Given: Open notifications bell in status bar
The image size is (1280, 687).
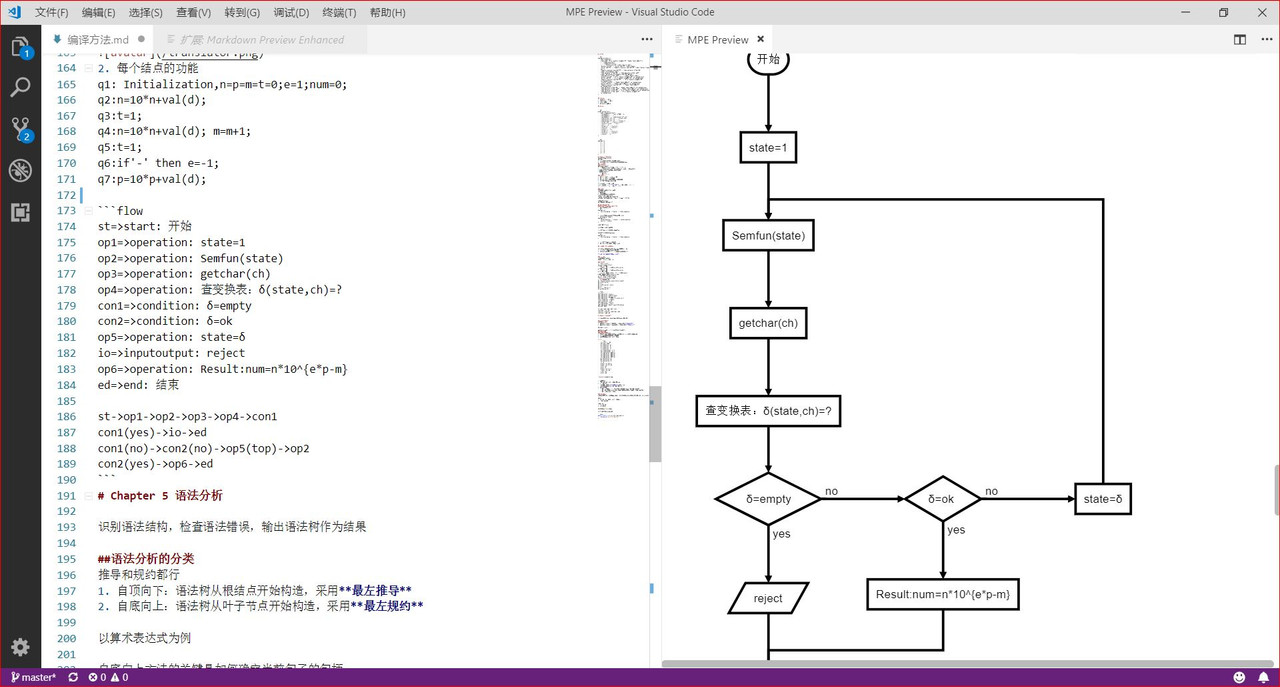Looking at the screenshot, I should [x=1263, y=677].
